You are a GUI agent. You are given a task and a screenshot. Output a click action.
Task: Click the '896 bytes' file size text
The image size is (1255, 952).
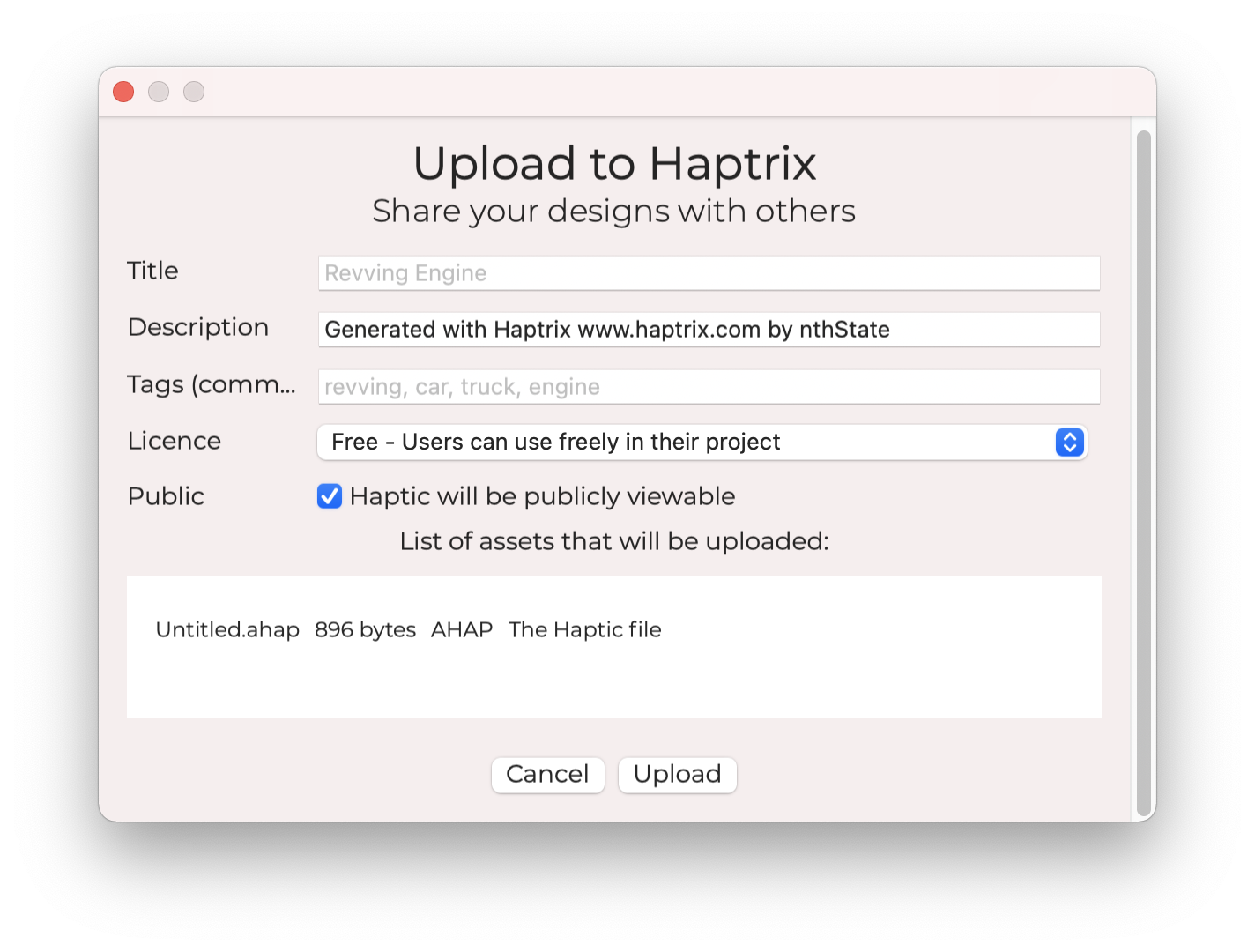[365, 630]
